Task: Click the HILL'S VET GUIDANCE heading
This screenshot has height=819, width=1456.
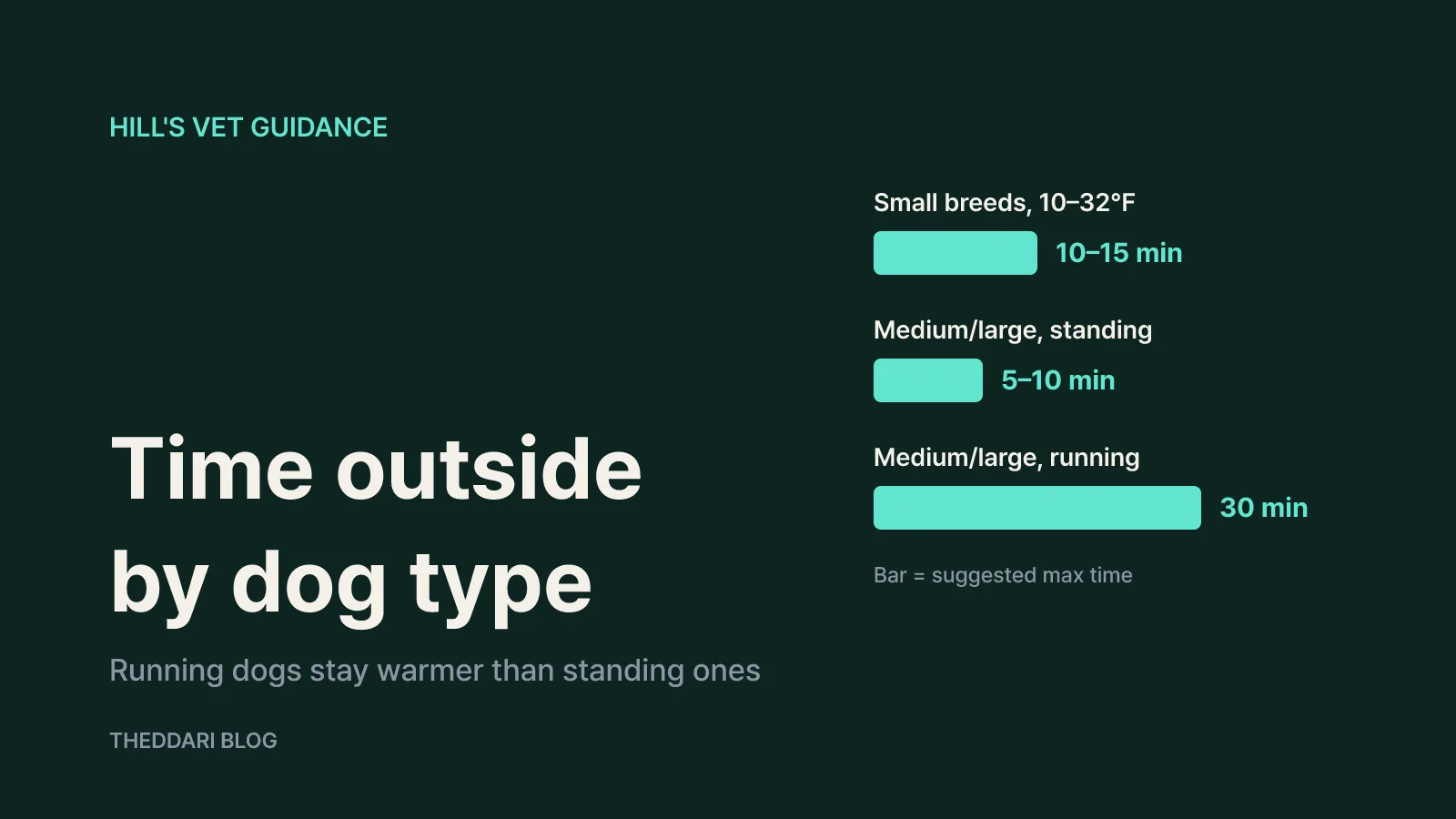Action: tap(248, 127)
